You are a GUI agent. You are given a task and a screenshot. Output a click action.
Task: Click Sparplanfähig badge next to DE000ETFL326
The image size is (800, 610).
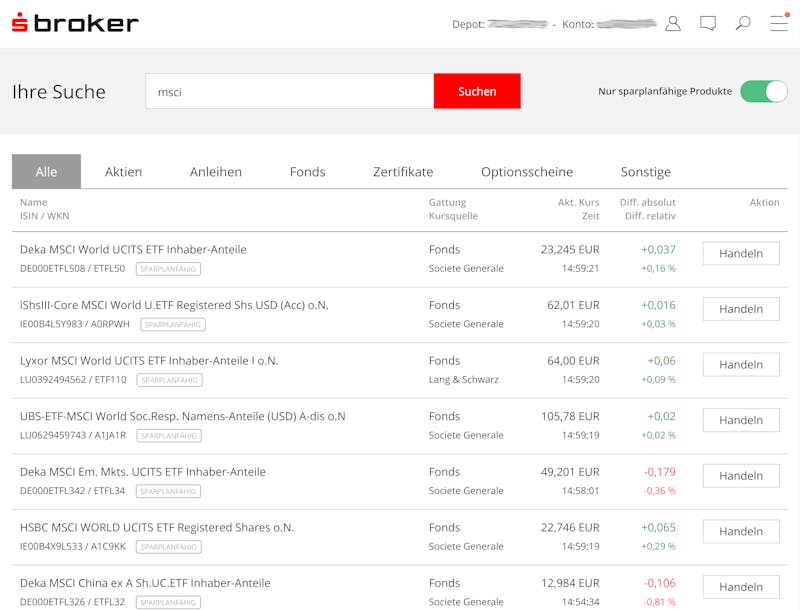click(x=168, y=602)
